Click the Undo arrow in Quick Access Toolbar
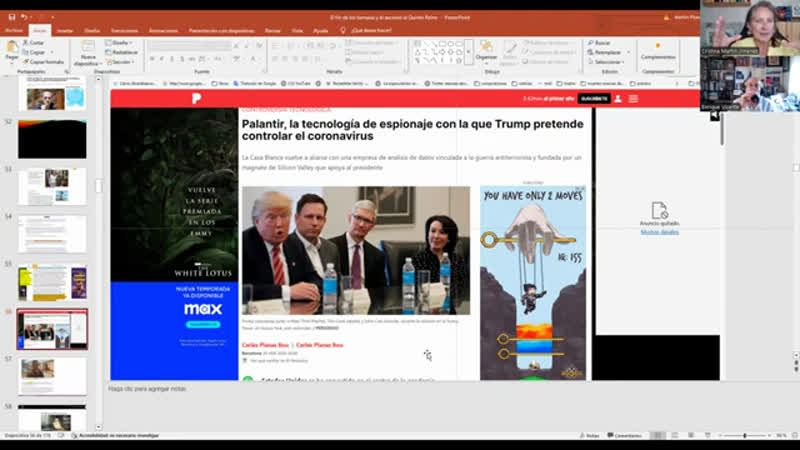Screen dimensions: 800x450 pos(23,17)
